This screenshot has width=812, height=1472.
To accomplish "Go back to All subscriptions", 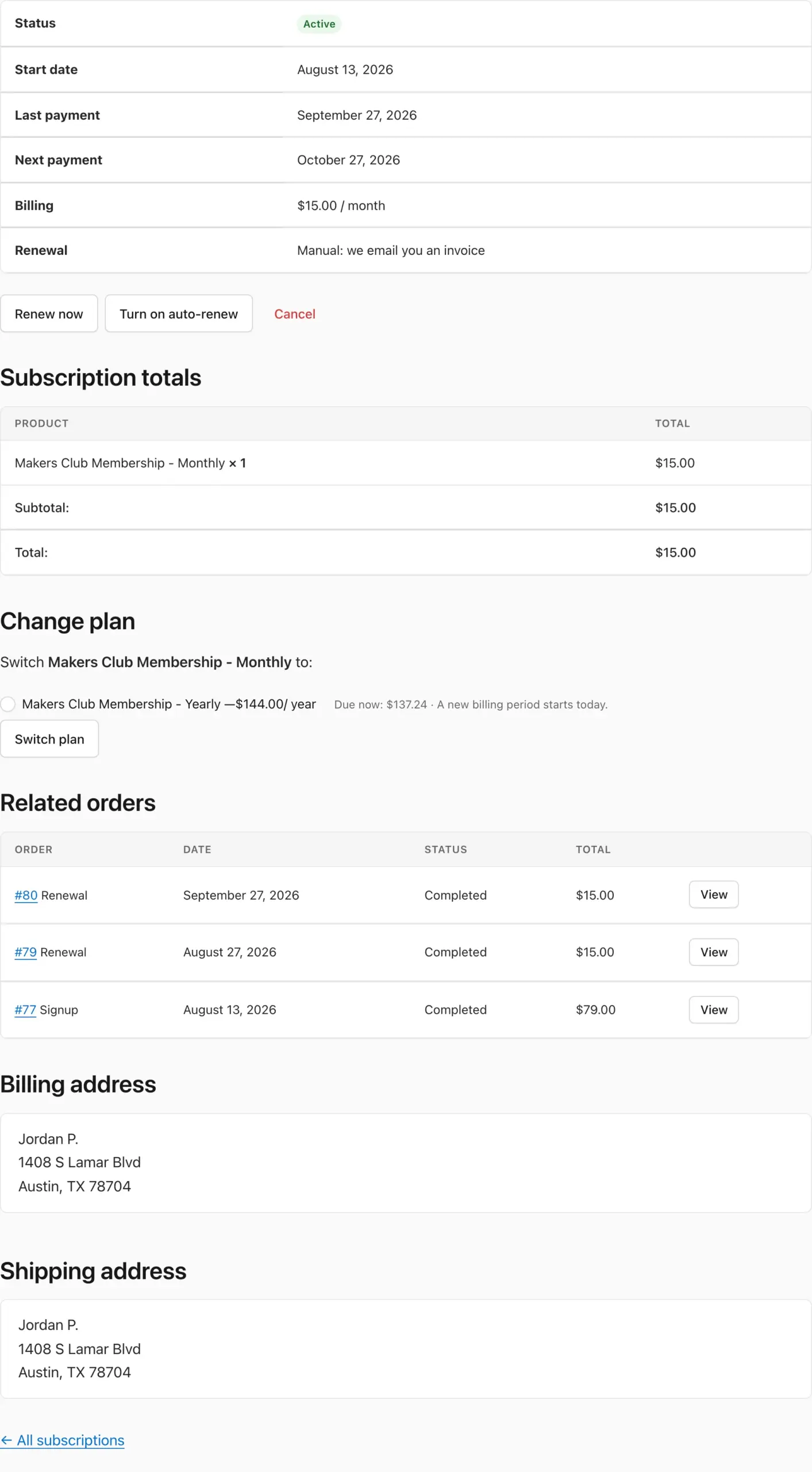I will pos(63,1440).
